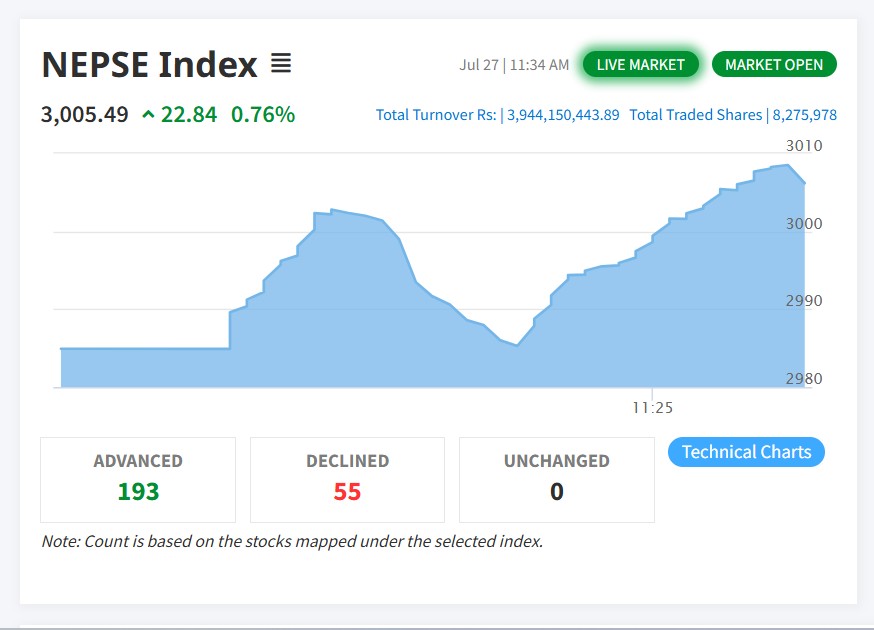The height and width of the screenshot is (630, 874).
Task: Click the 3010 axis label on chart
Action: pos(804,146)
